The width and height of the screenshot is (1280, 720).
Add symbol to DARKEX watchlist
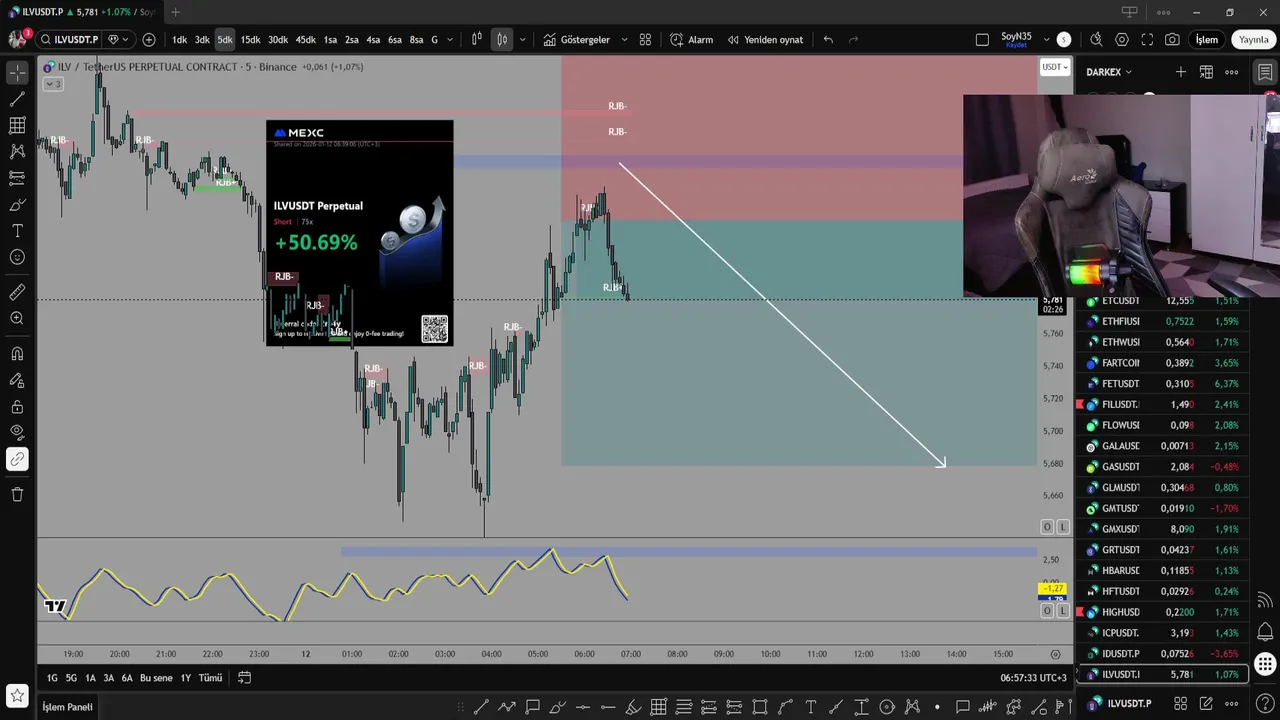point(1181,72)
